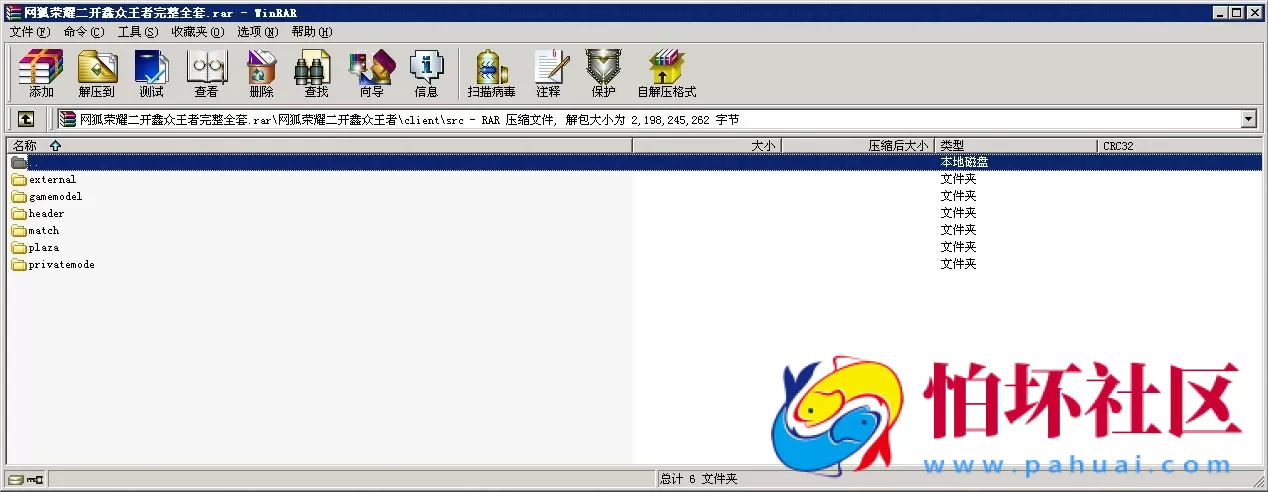Expand the archive path dropdown arrow
The image size is (1268, 492).
[1248, 119]
